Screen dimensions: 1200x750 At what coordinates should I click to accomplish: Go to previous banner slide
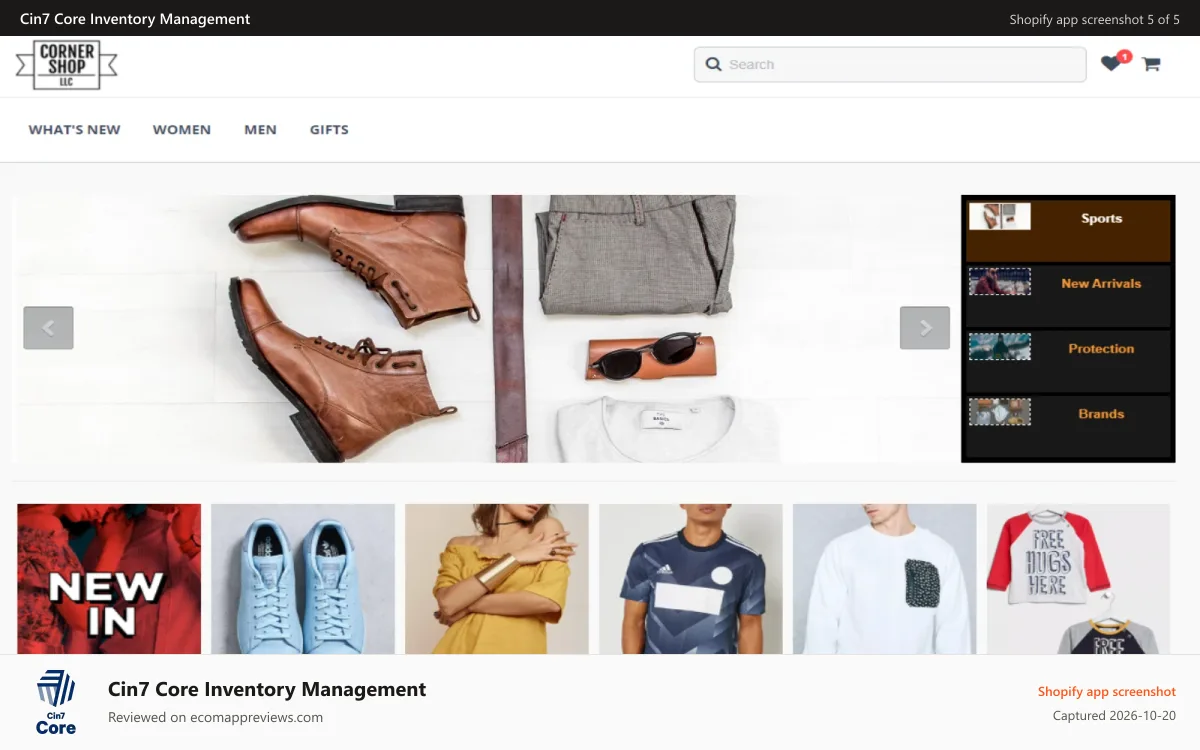[x=48, y=328]
